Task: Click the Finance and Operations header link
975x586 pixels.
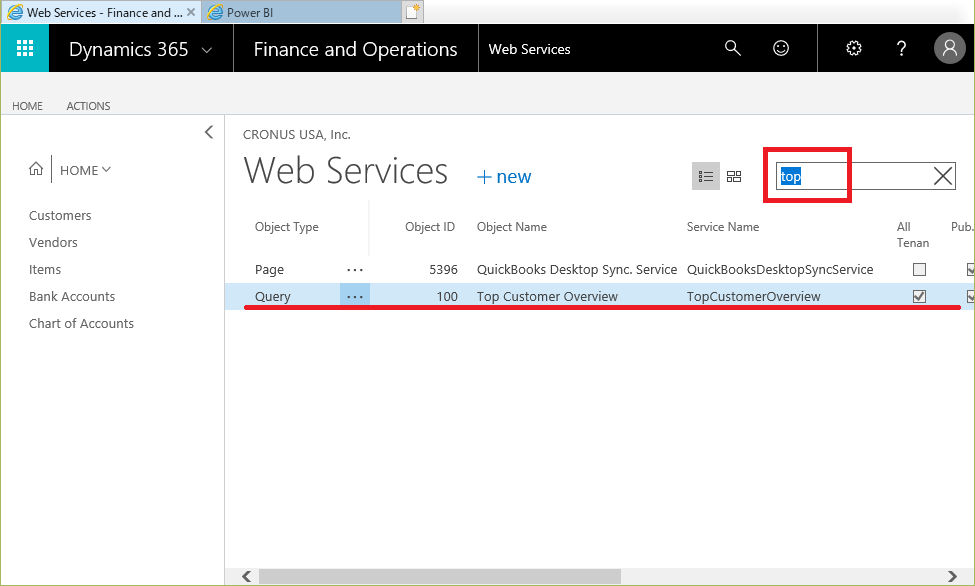Action: coord(356,49)
